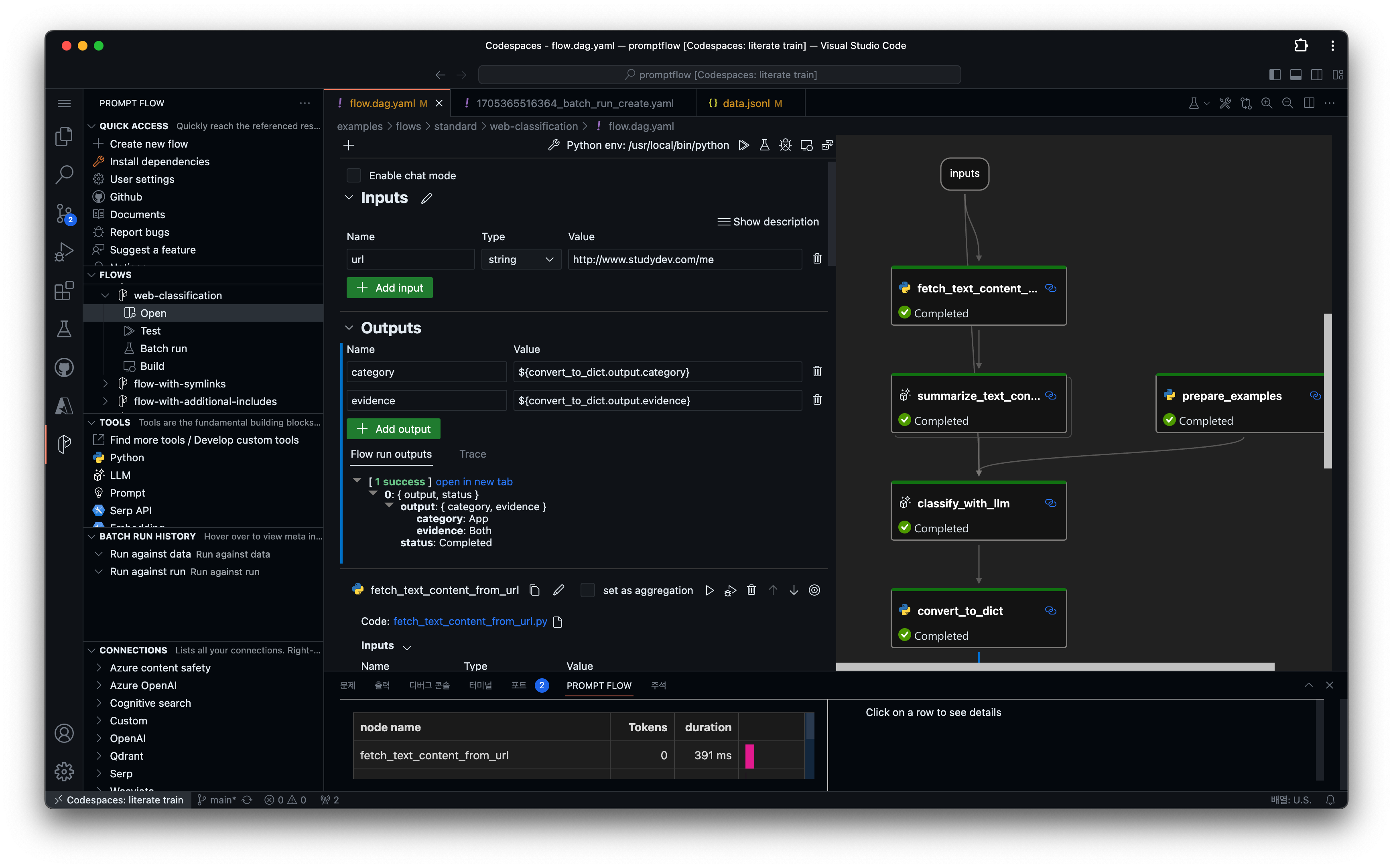Click the graph vertical scrollbar
The image size is (1393, 868).
pos(1328,391)
